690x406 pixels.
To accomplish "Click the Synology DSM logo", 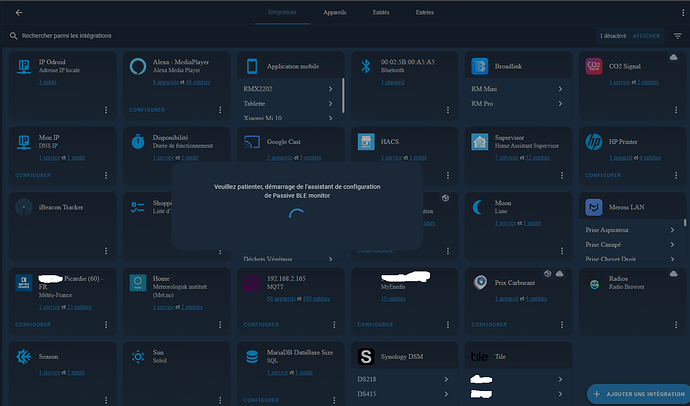I will pos(366,357).
